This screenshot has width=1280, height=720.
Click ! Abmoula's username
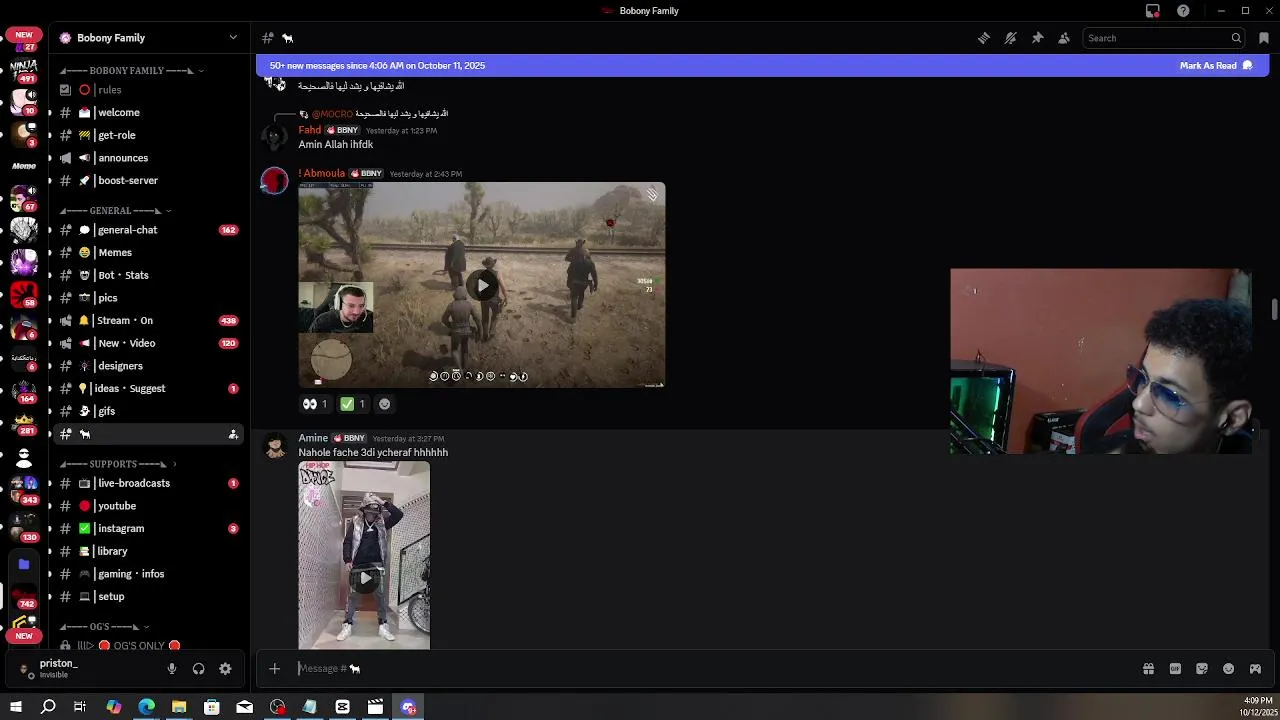coord(321,173)
